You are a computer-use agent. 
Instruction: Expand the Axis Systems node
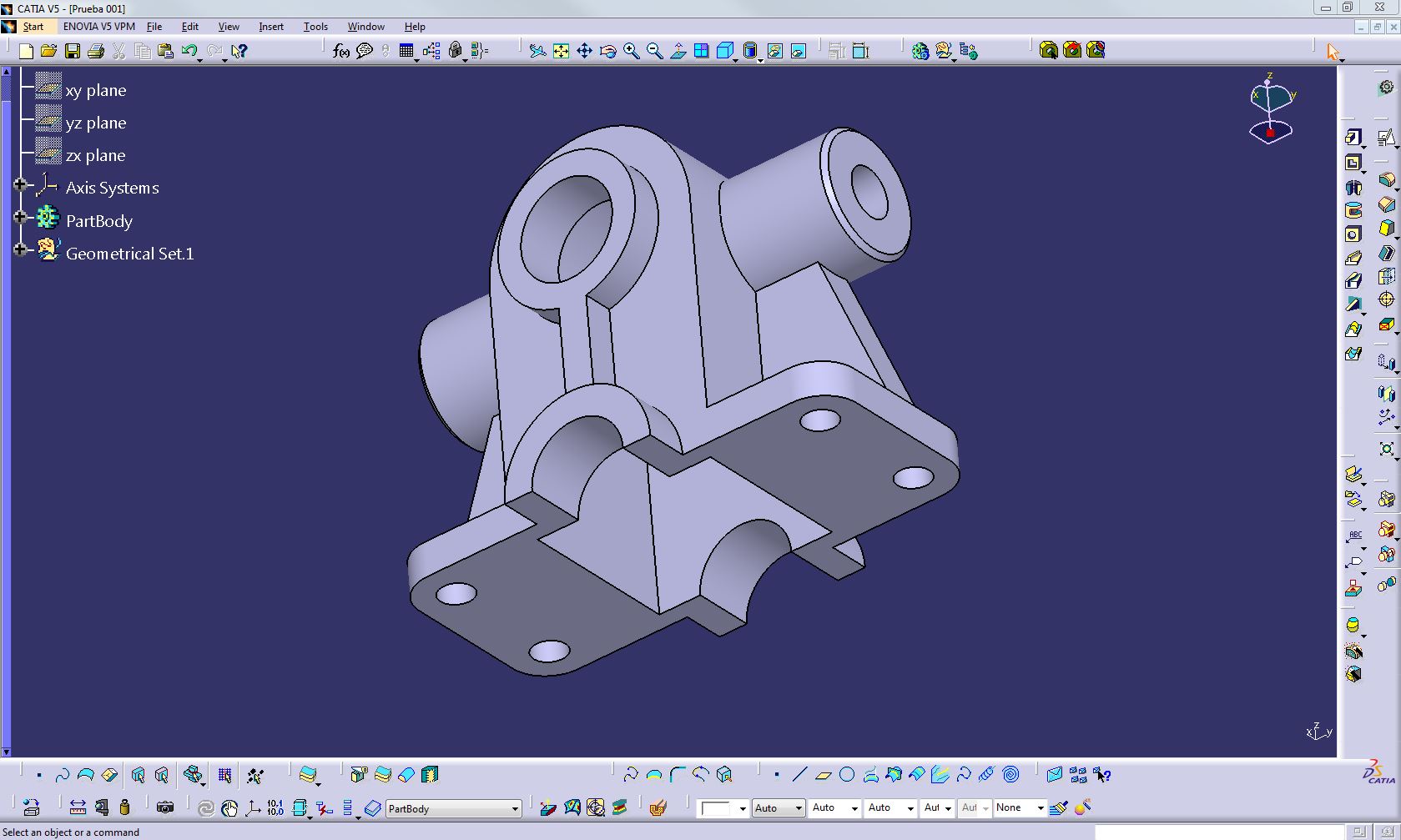[20, 184]
